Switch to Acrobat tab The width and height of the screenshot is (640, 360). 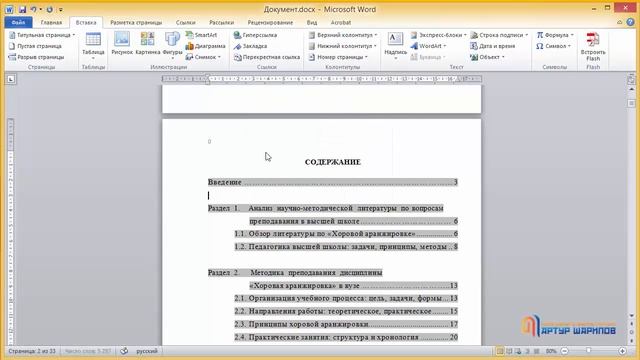click(x=341, y=22)
